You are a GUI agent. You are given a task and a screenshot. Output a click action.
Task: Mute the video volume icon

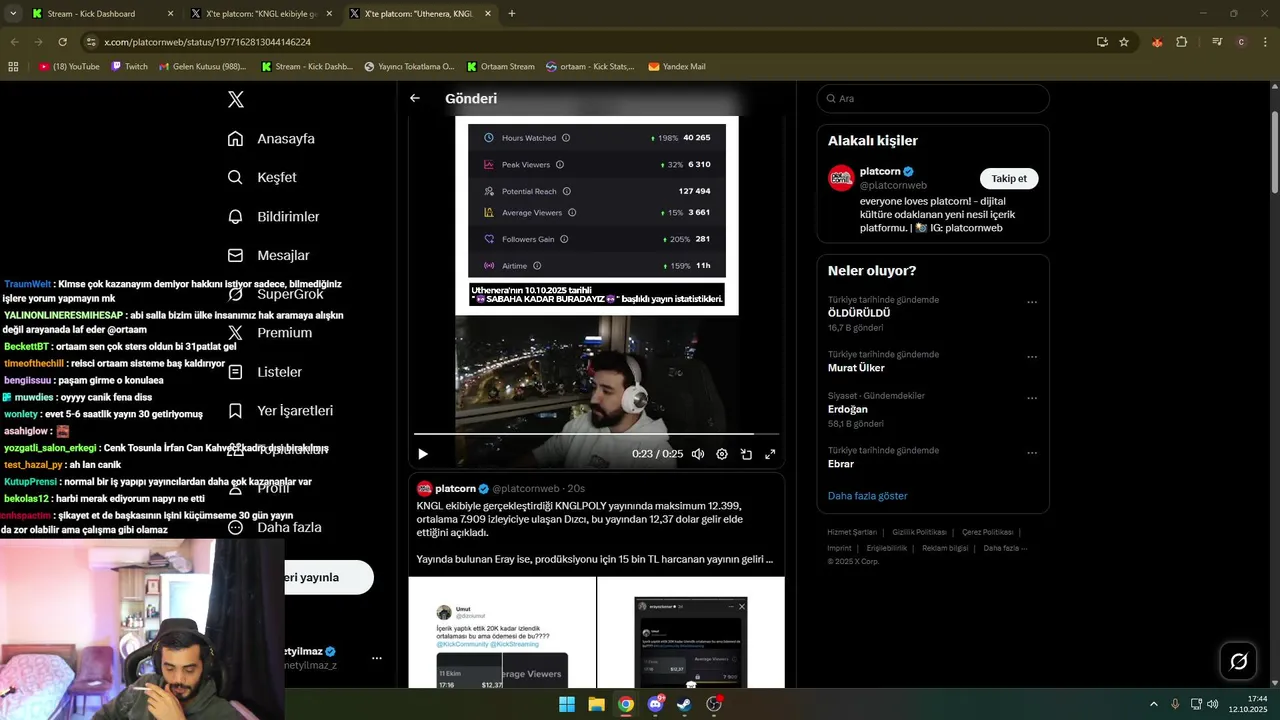(x=698, y=454)
